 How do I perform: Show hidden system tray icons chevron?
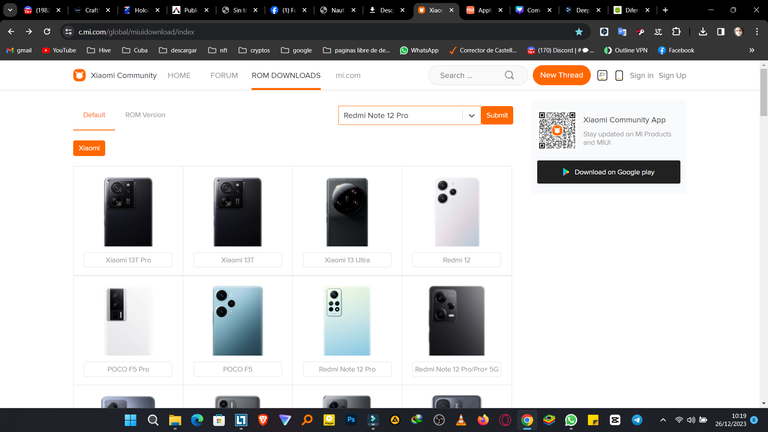click(x=663, y=420)
